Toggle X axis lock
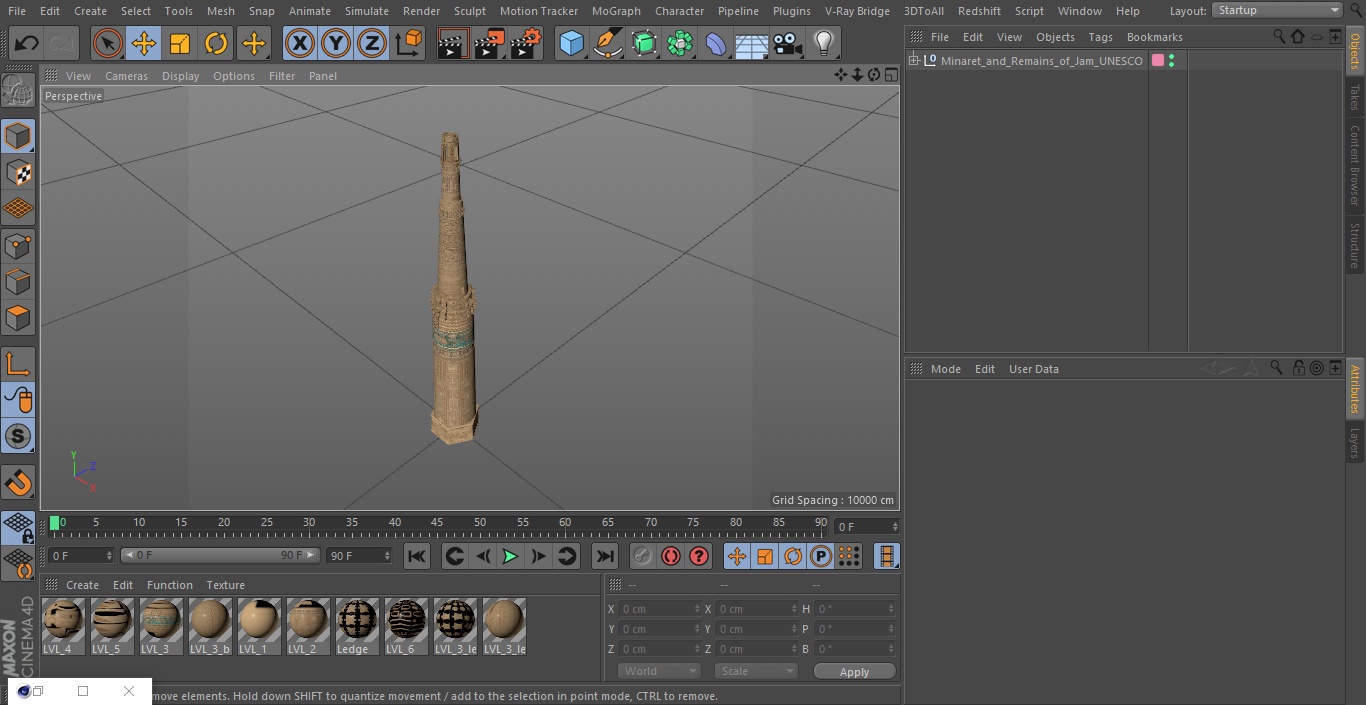Screen dimensions: 1366x705 300,43
